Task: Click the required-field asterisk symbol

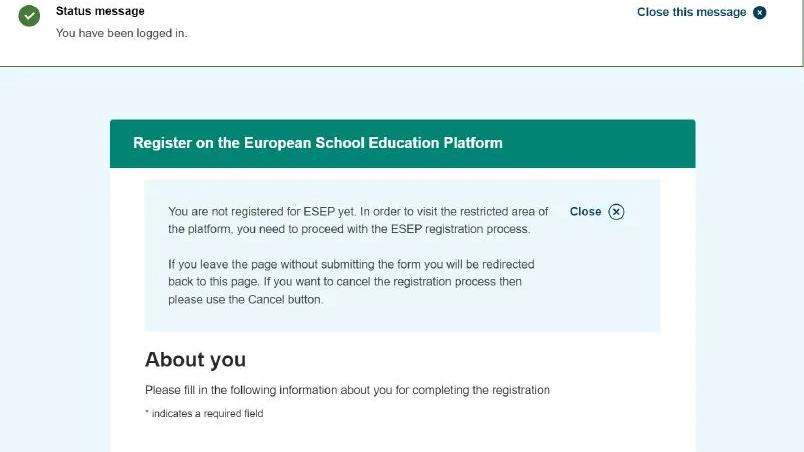Action: point(147,412)
